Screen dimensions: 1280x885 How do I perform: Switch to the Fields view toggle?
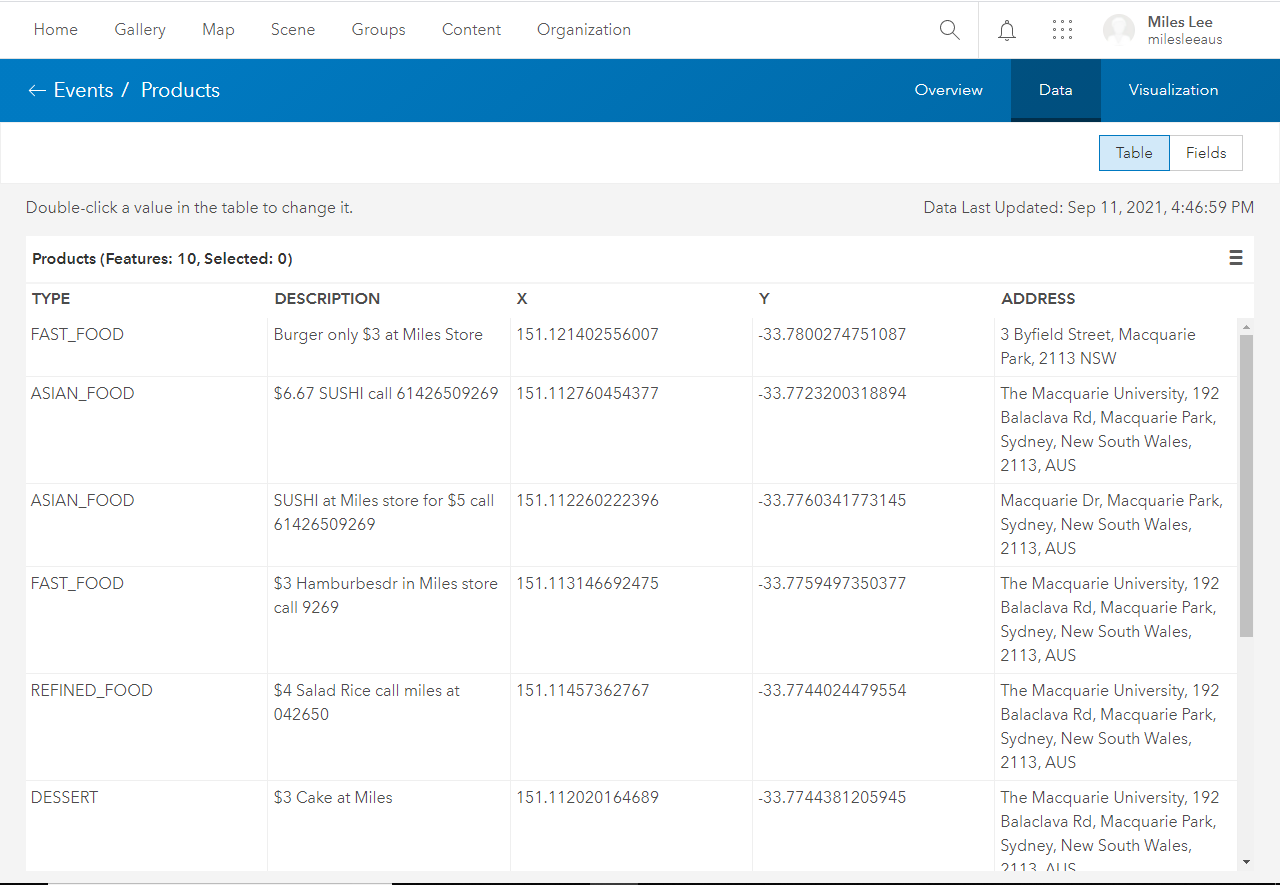click(1206, 153)
